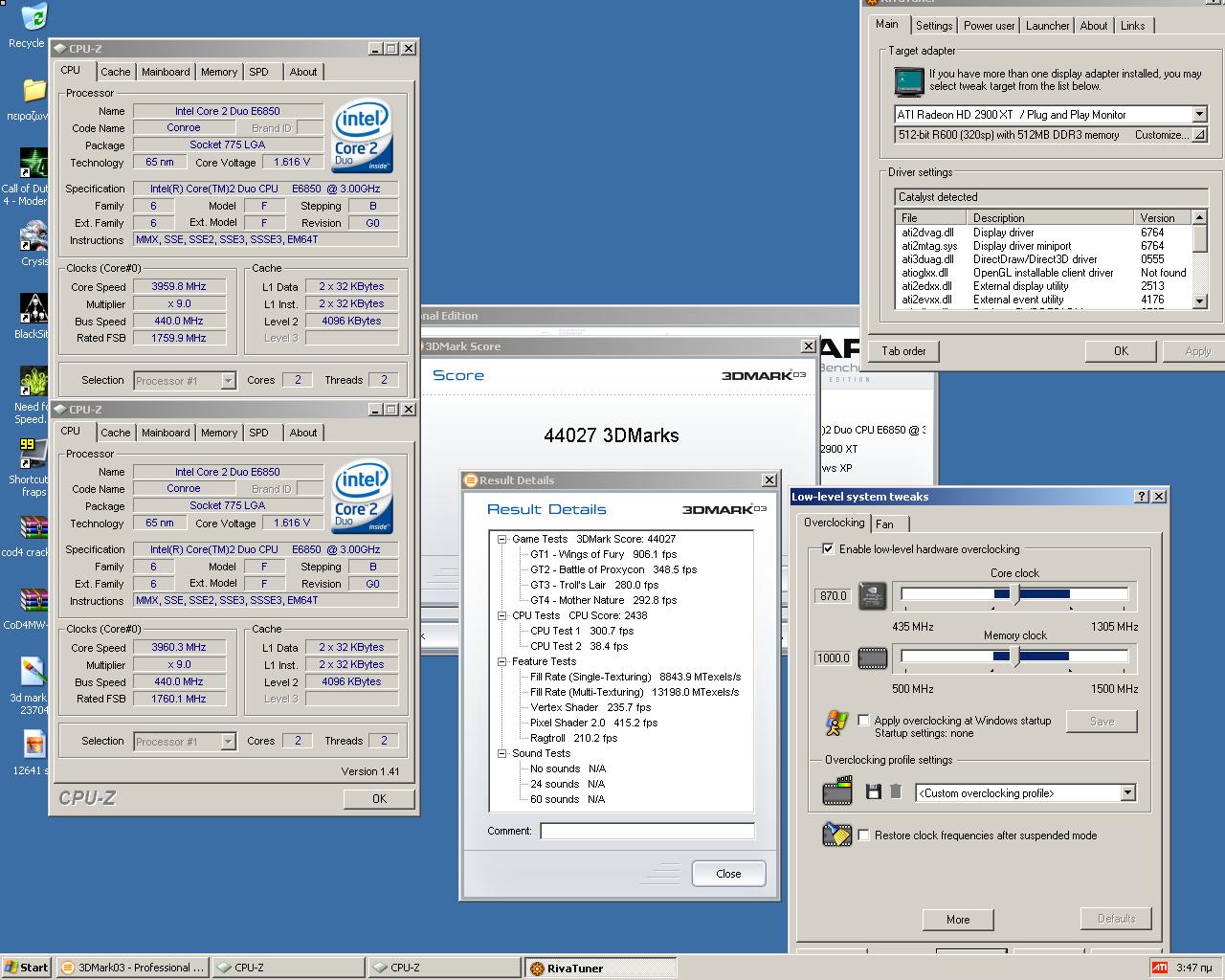Screen dimensions: 1225x980
Task: Click the Customize triangle button in RivaTuner
Action: (x=1198, y=135)
